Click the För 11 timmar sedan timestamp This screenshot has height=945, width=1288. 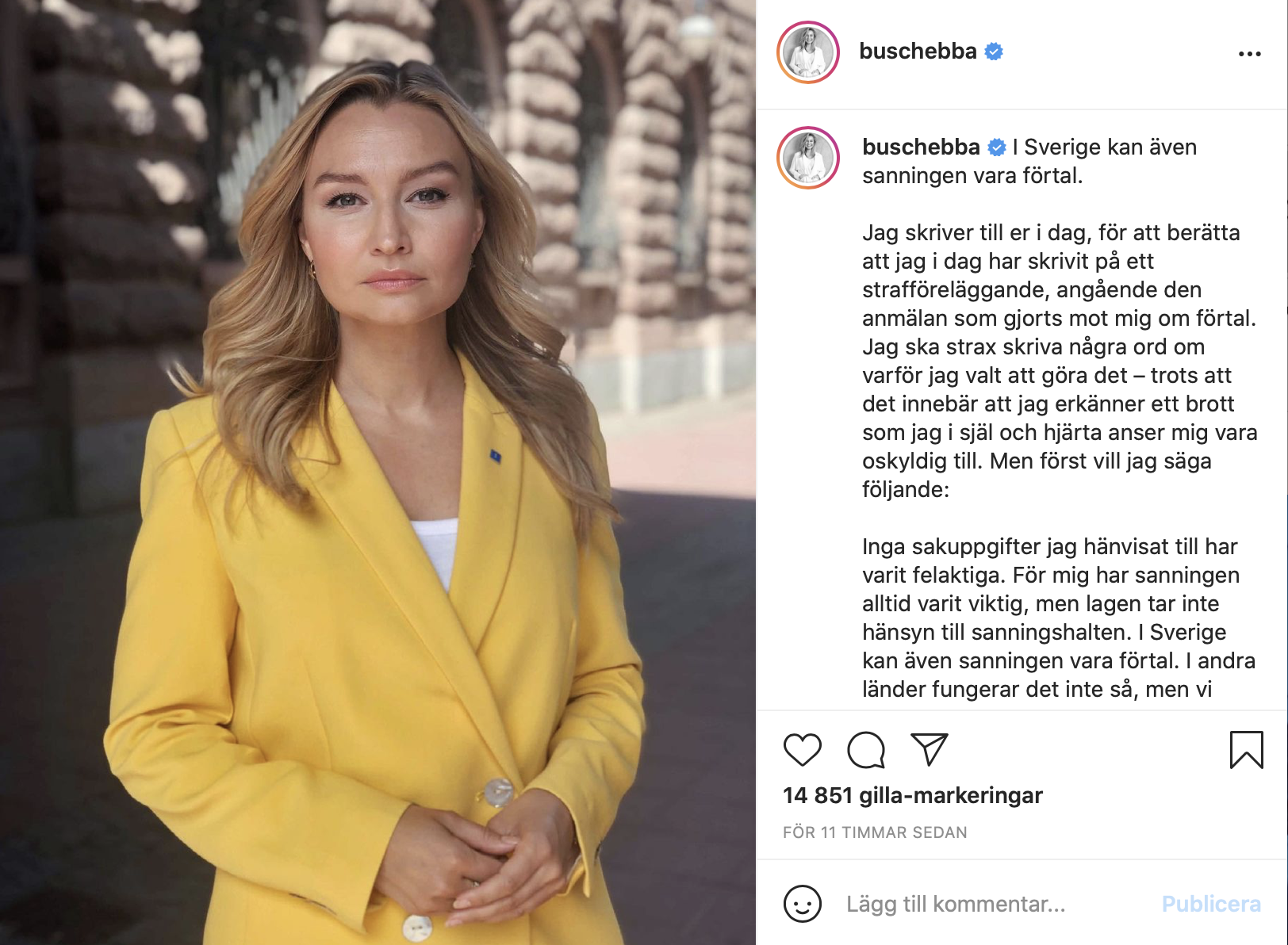pyautogui.click(x=875, y=832)
